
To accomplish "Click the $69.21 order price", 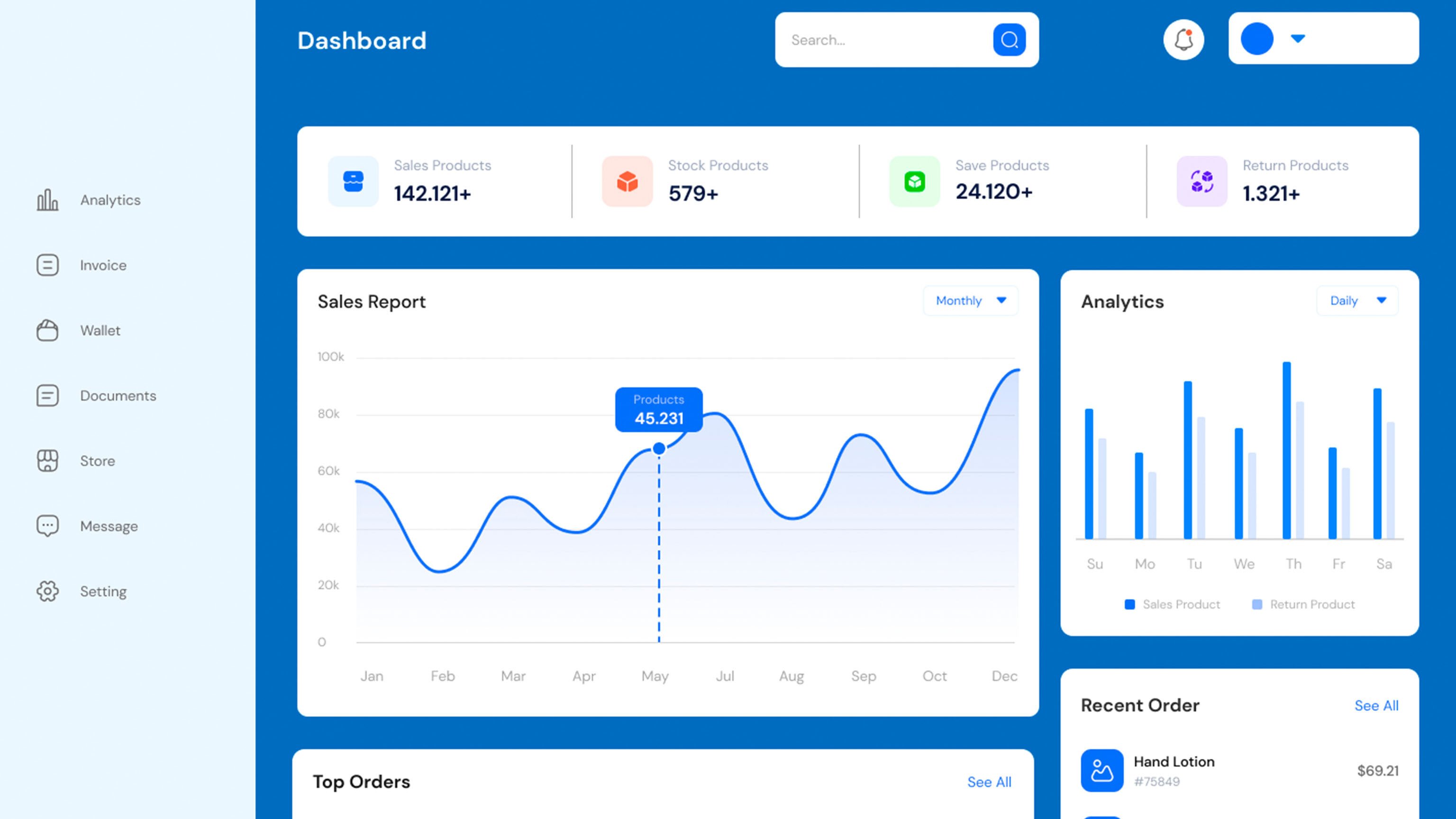I will point(1378,770).
